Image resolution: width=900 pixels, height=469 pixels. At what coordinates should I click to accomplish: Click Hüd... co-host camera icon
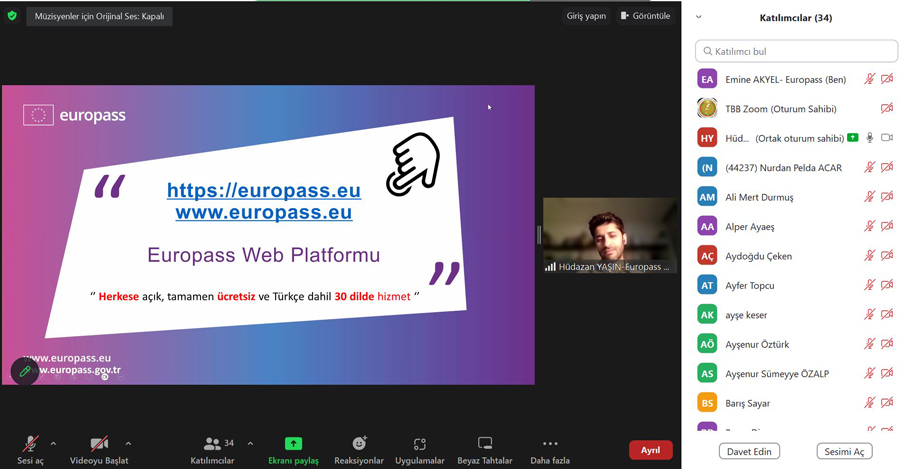(887, 138)
